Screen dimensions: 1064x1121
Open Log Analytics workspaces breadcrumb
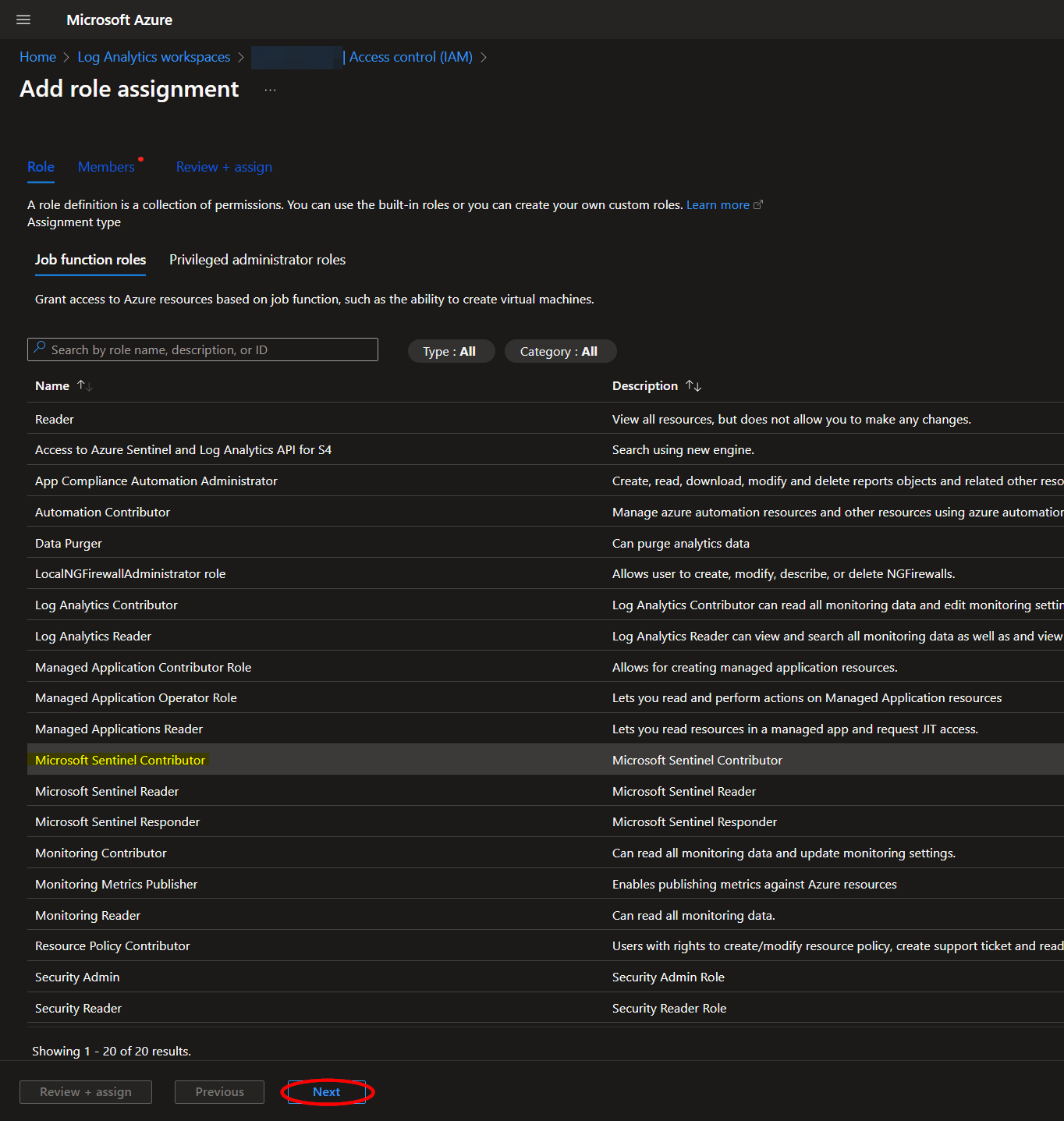coord(154,57)
